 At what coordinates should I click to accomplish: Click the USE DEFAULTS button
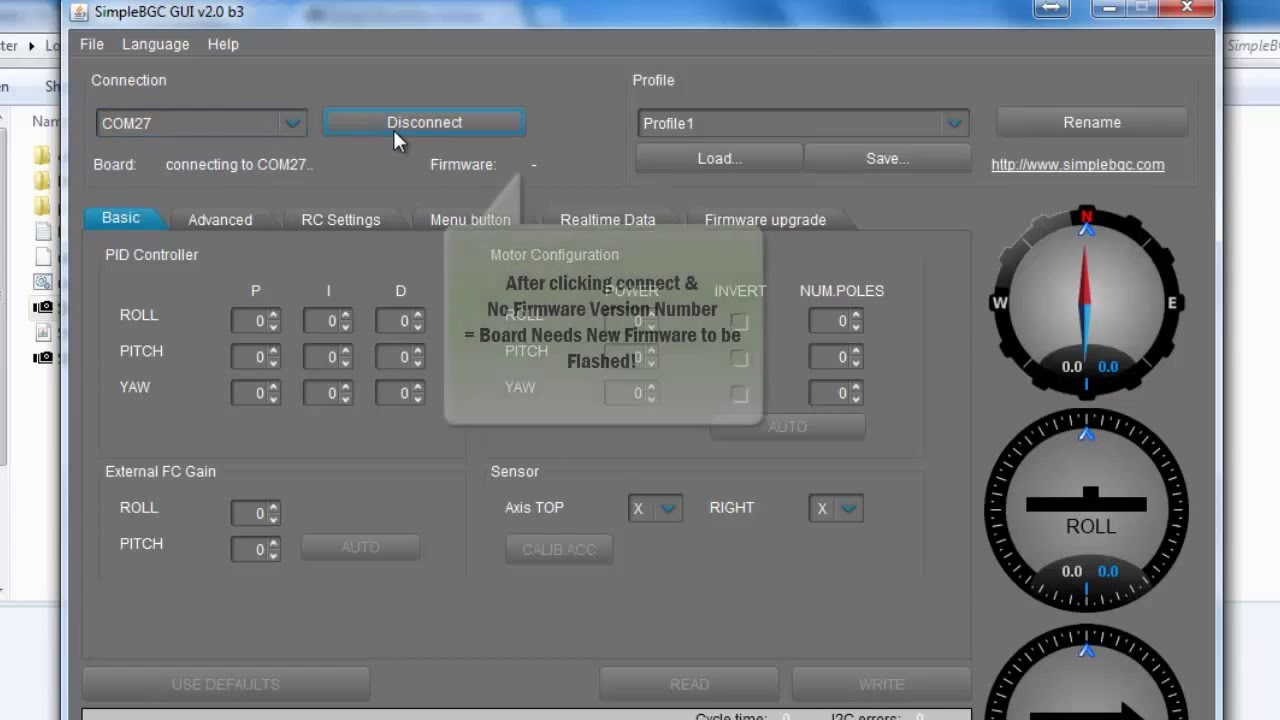[226, 684]
